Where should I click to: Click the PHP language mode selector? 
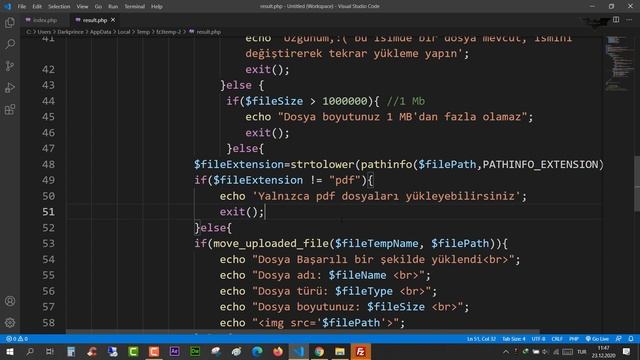point(574,339)
